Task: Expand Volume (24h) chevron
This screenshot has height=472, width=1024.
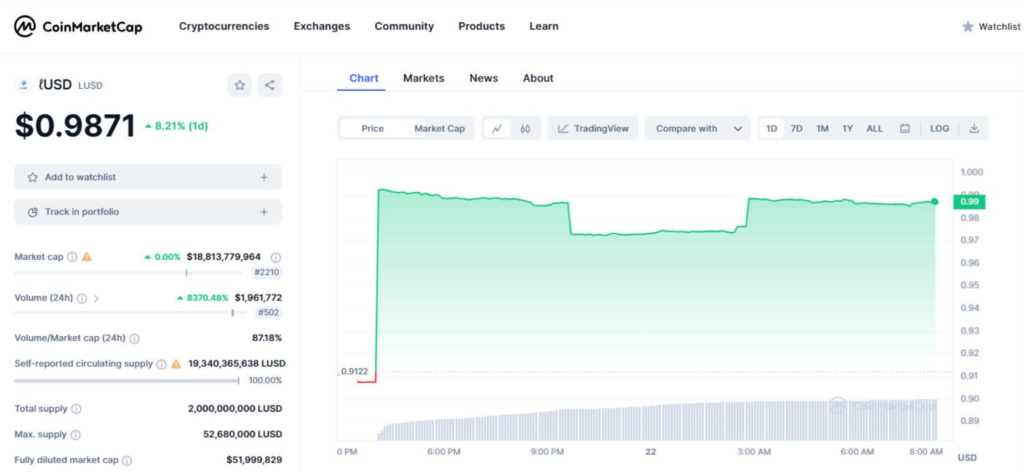Action: pos(97,298)
